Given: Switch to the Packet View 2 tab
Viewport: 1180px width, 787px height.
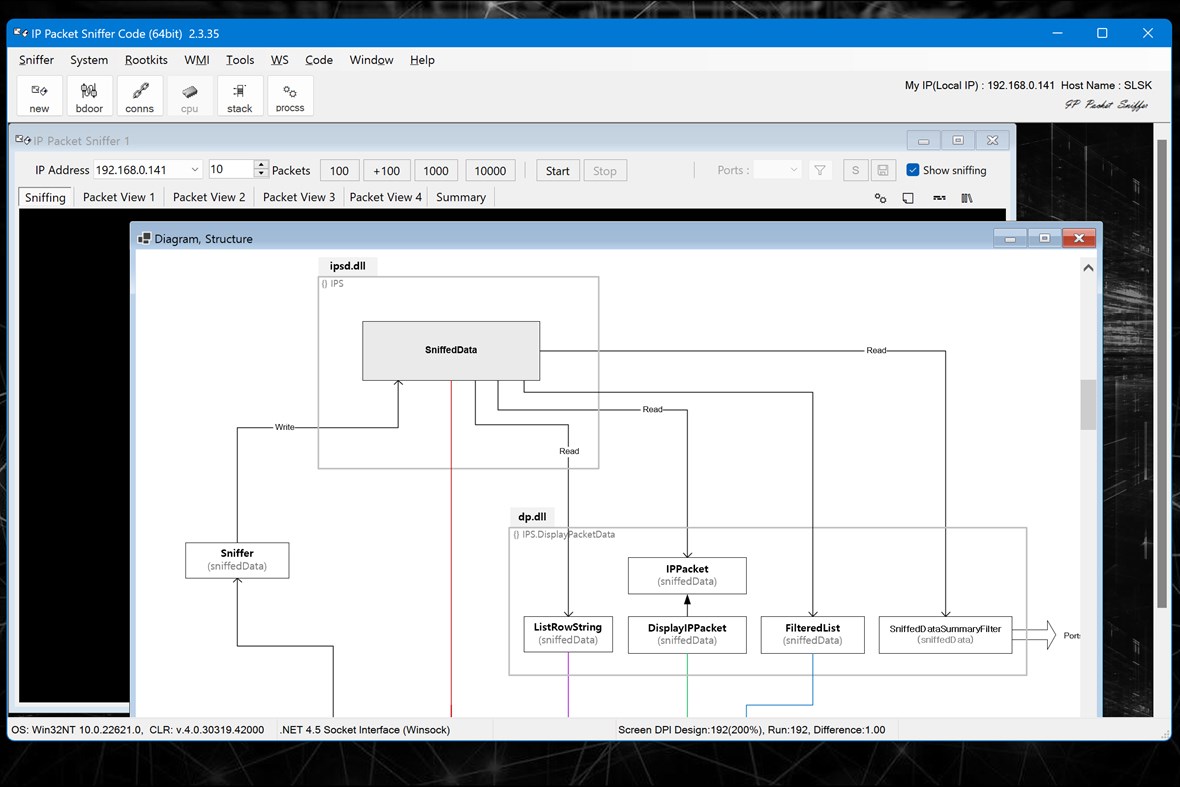Looking at the screenshot, I should [209, 197].
